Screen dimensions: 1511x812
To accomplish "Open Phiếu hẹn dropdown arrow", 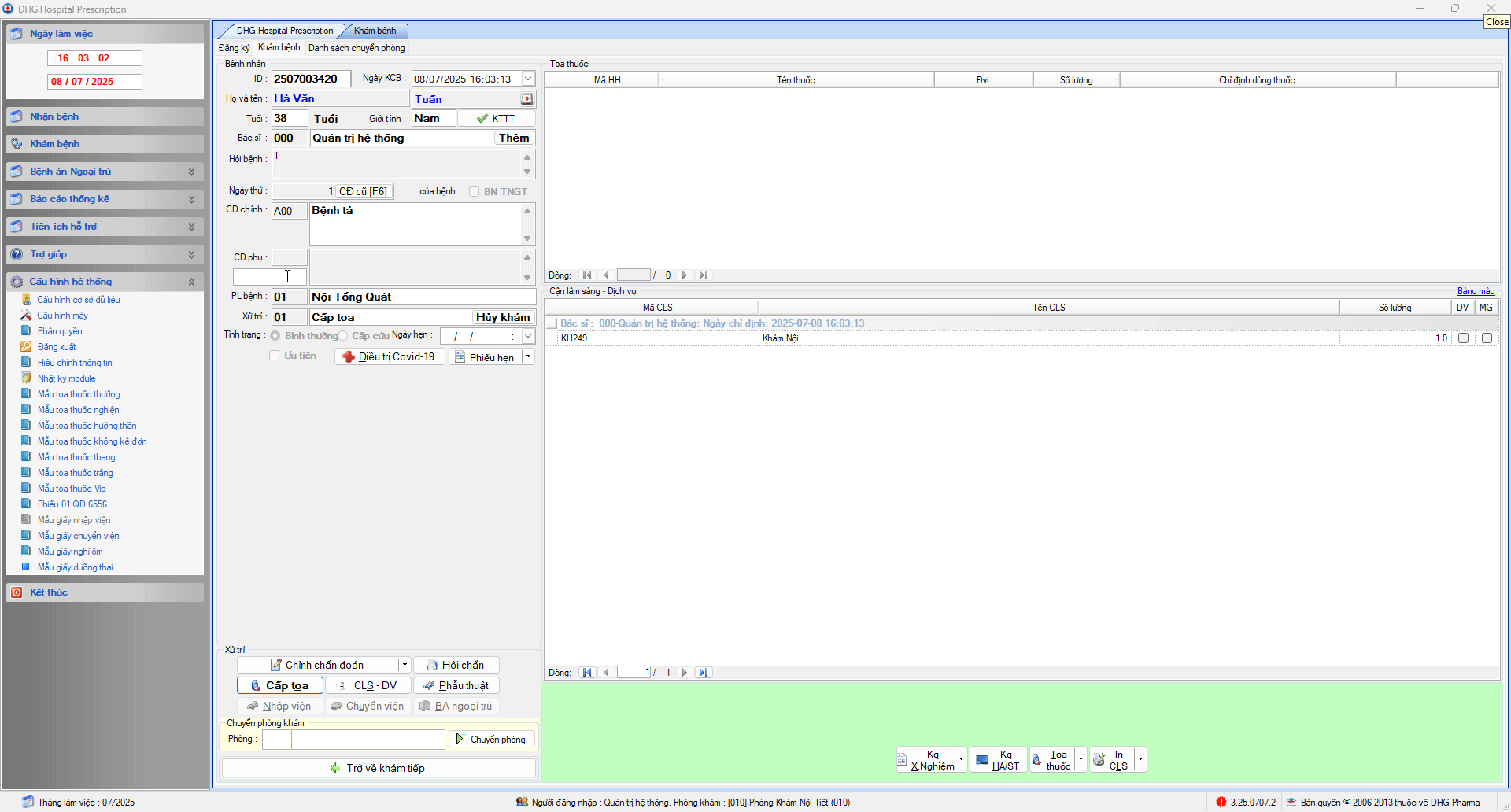I will tap(529, 357).
